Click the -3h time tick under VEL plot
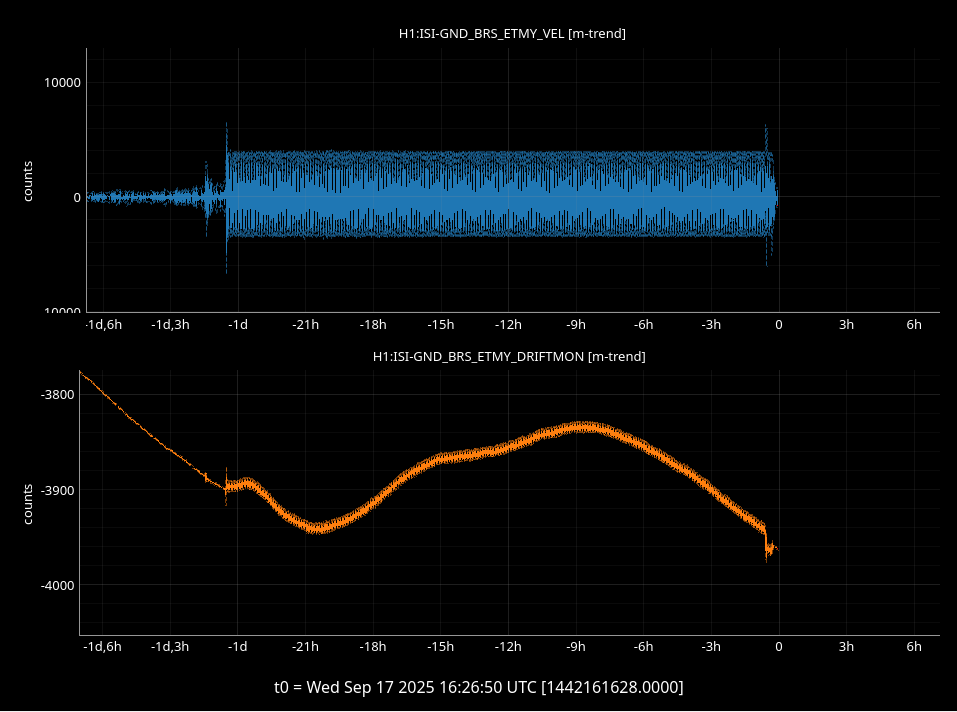 [711, 325]
